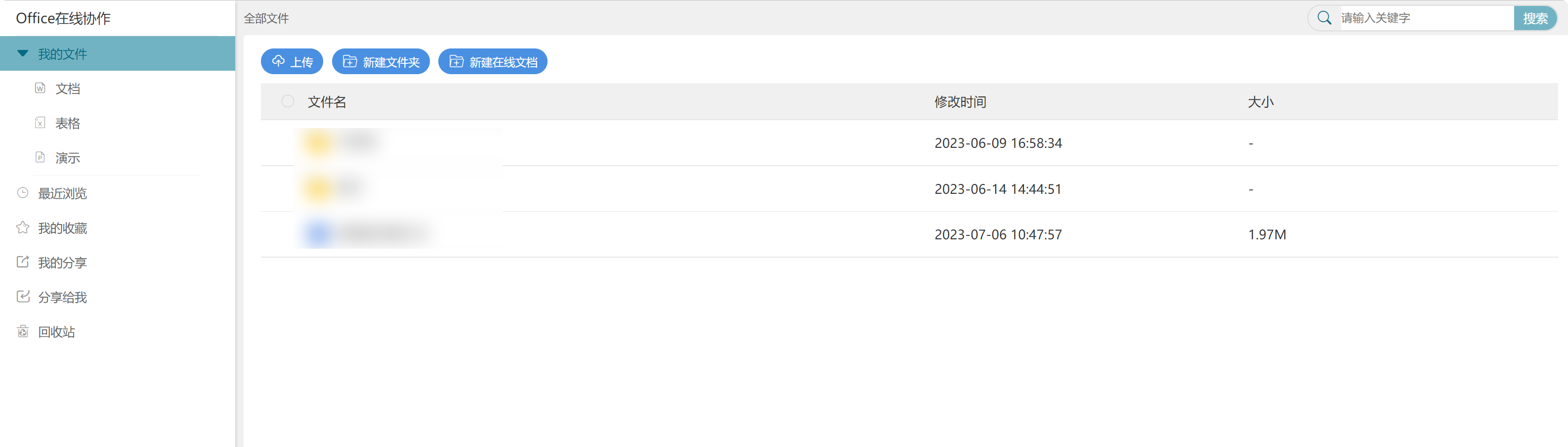Click the star icon for 我的收藏

pyautogui.click(x=23, y=228)
